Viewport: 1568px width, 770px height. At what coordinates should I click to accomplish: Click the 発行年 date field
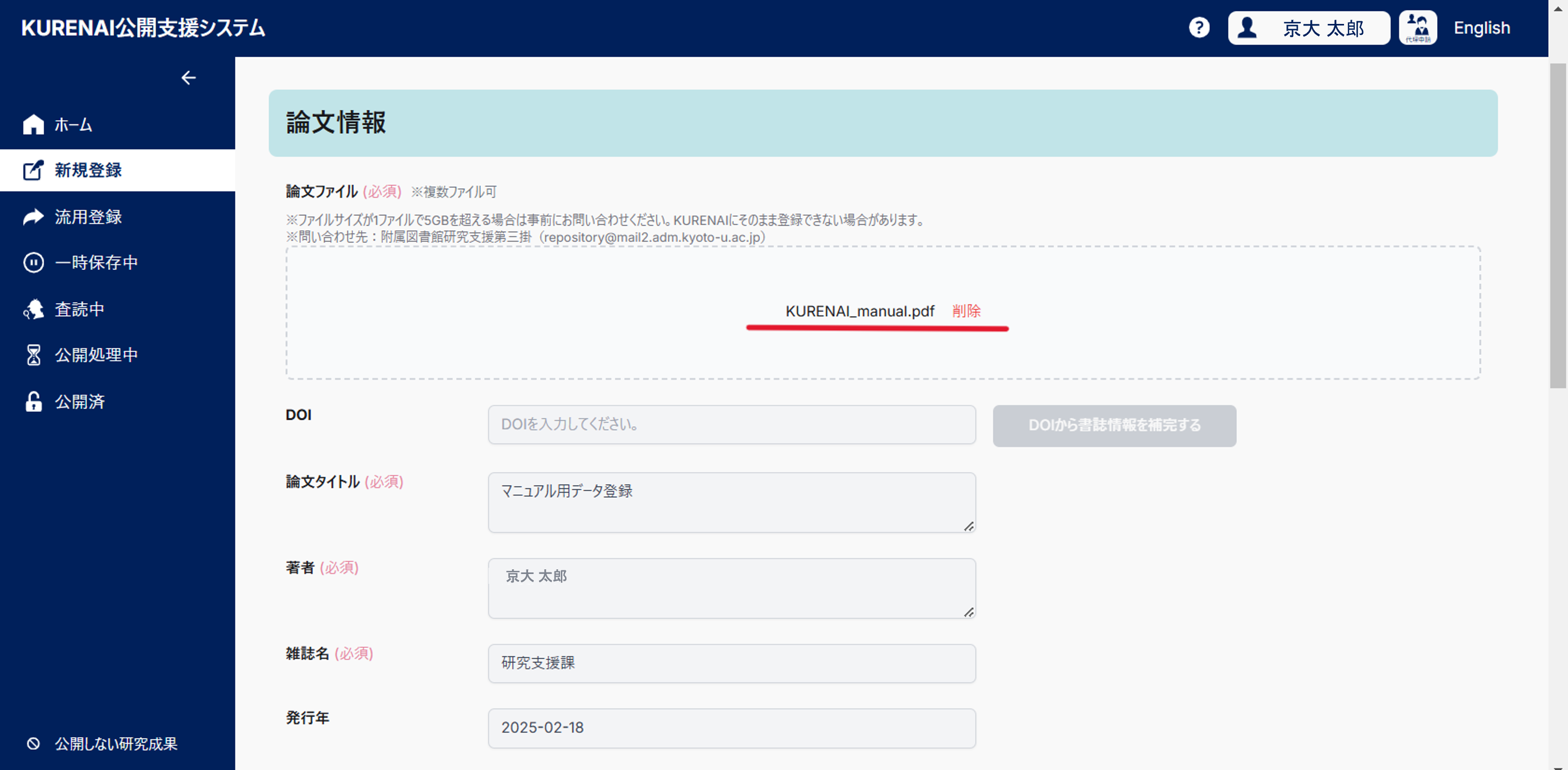pyautogui.click(x=732, y=728)
